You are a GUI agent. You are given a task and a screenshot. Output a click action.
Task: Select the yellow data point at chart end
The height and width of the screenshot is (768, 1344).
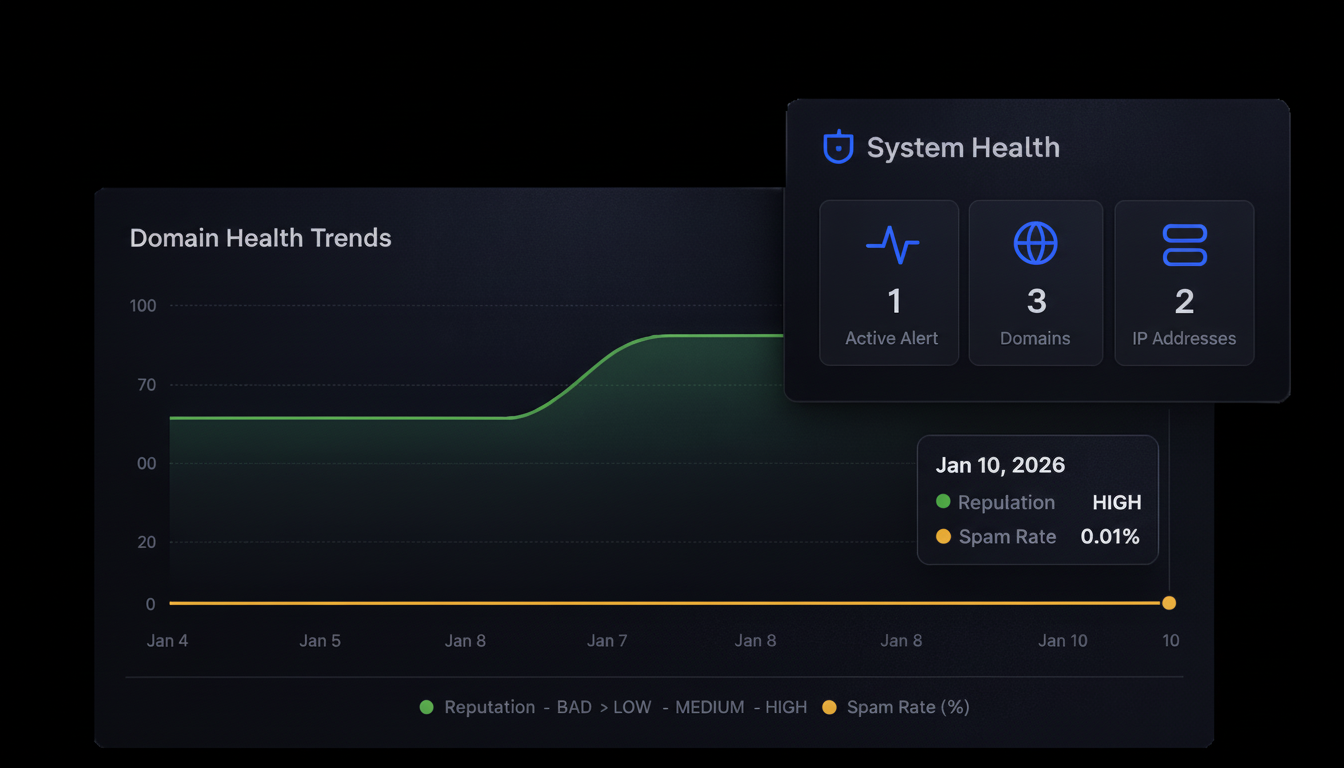[x=1168, y=603]
